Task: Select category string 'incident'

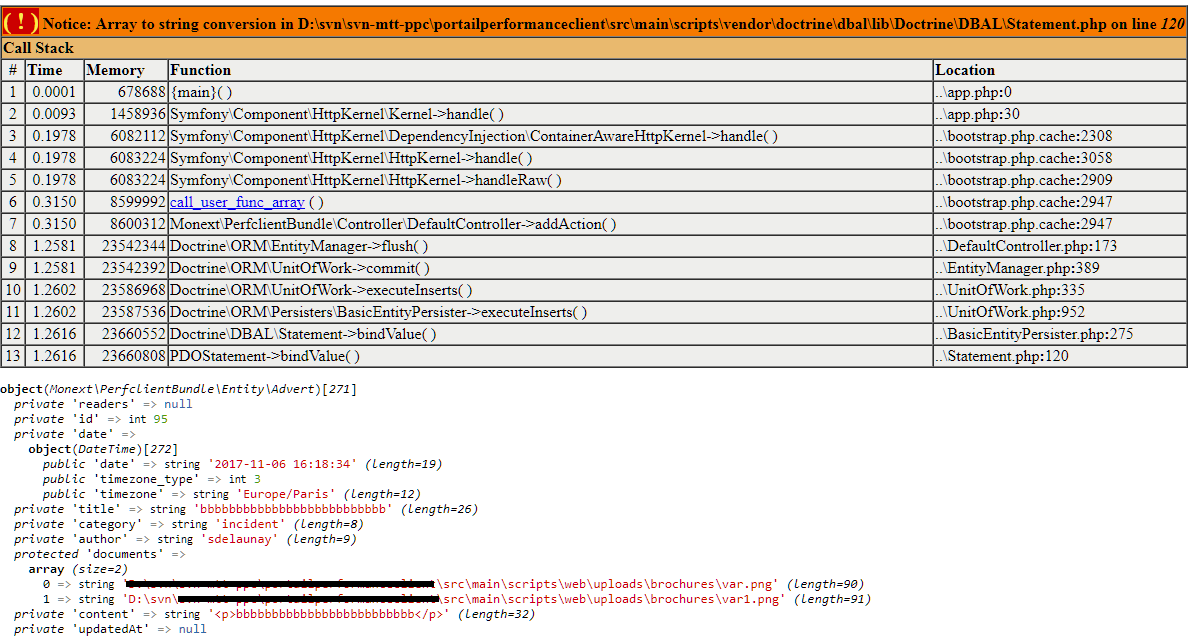Action: pyautogui.click(x=250, y=524)
